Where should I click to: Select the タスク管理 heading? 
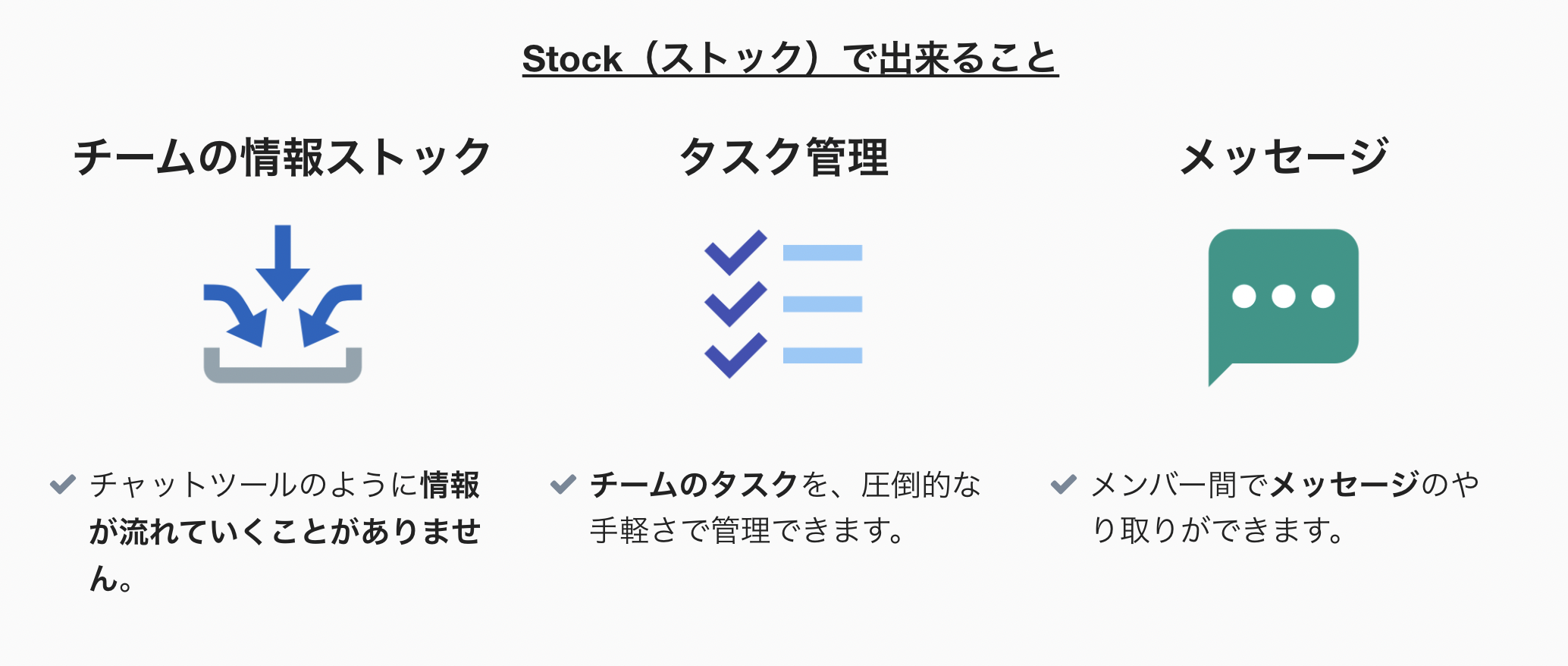pos(783,157)
